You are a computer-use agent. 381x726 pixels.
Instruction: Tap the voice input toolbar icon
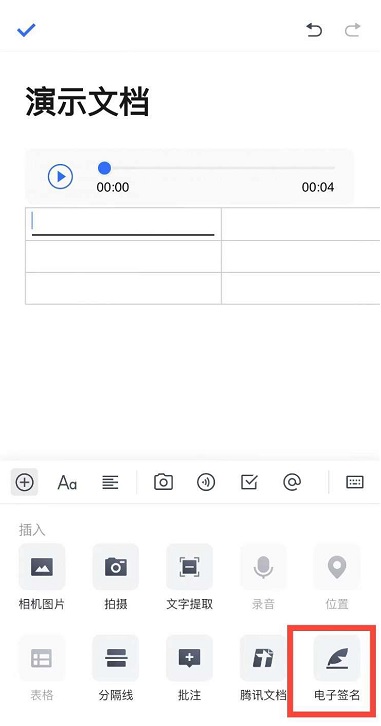(x=206, y=482)
